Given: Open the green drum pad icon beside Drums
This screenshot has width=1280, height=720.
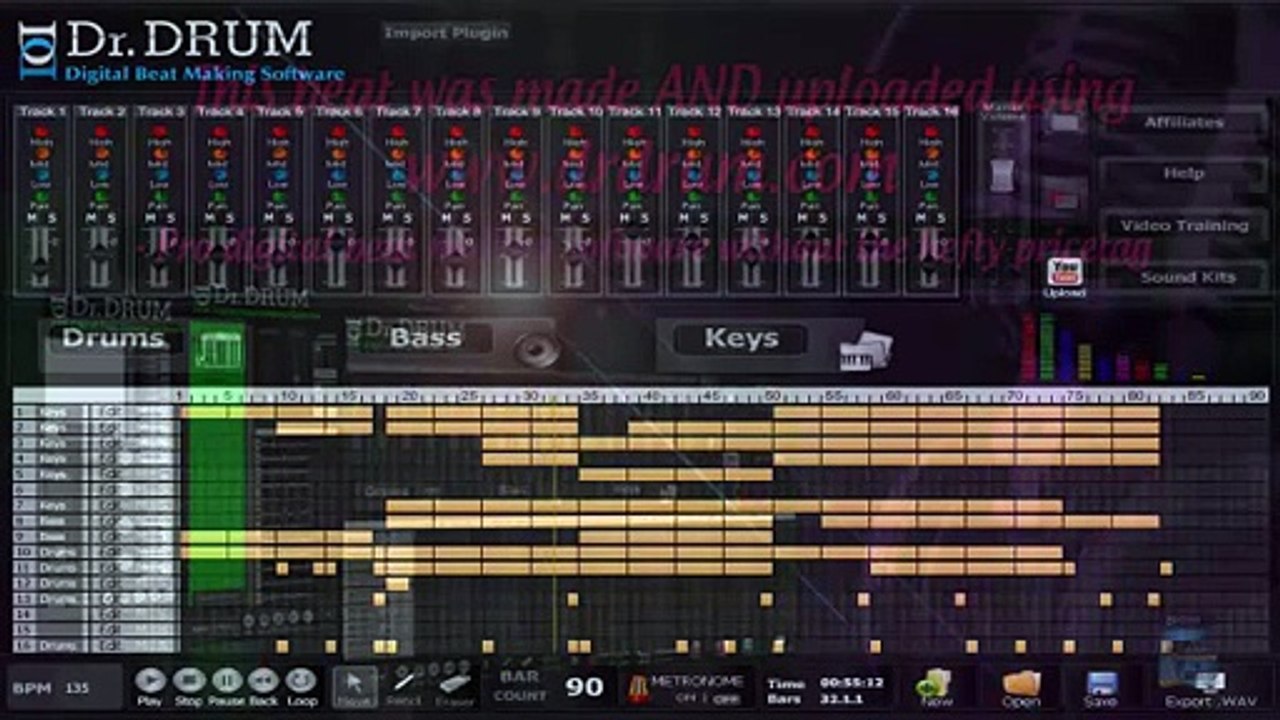Looking at the screenshot, I should [x=218, y=348].
